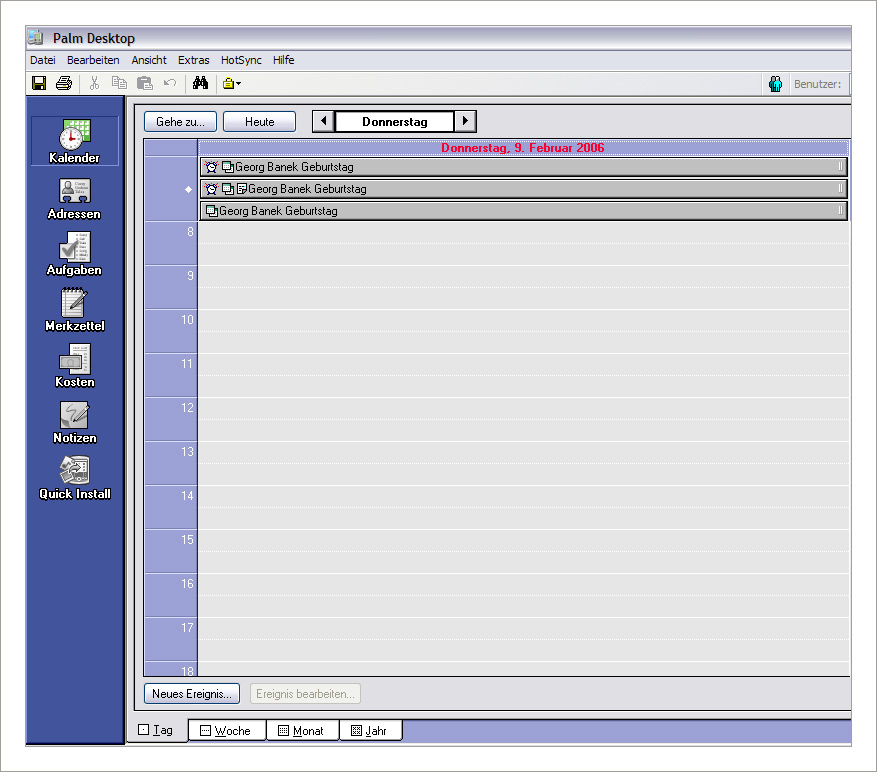Open the Hilfe menu

pyautogui.click(x=284, y=60)
